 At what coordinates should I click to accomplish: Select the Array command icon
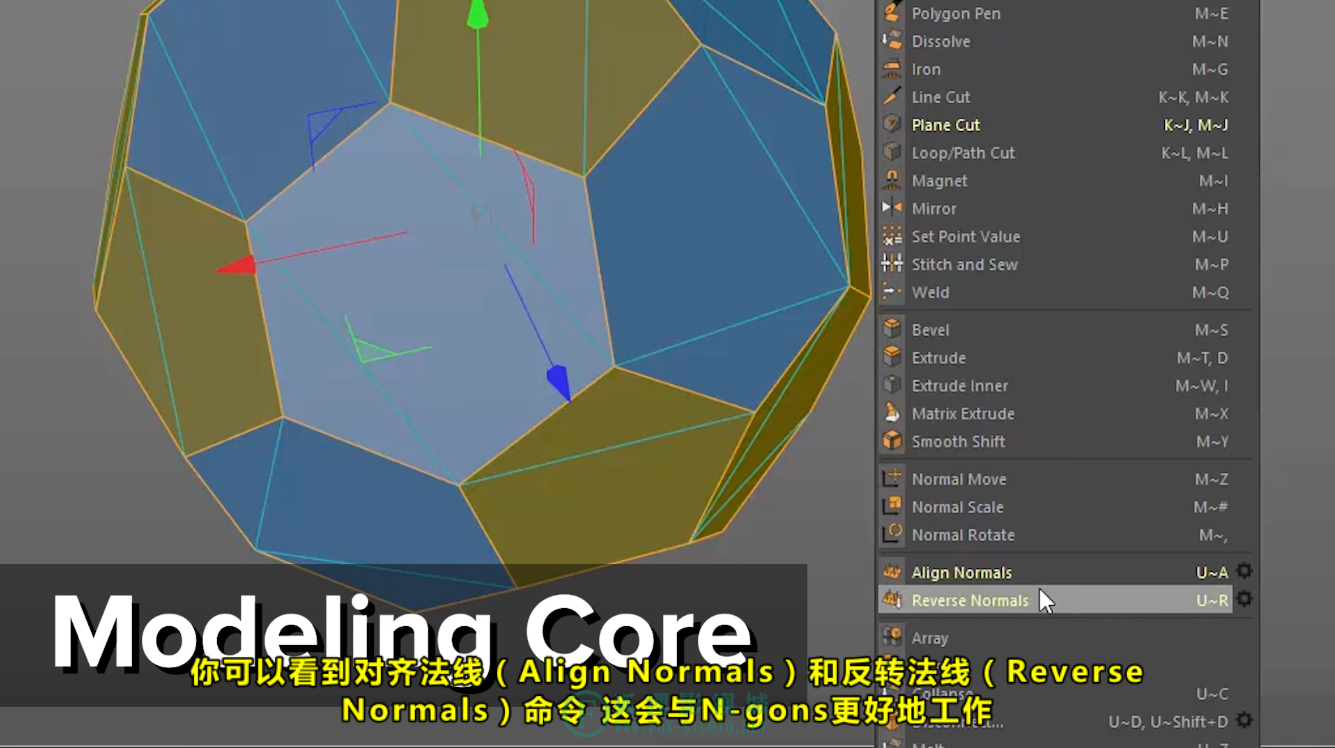click(x=892, y=638)
